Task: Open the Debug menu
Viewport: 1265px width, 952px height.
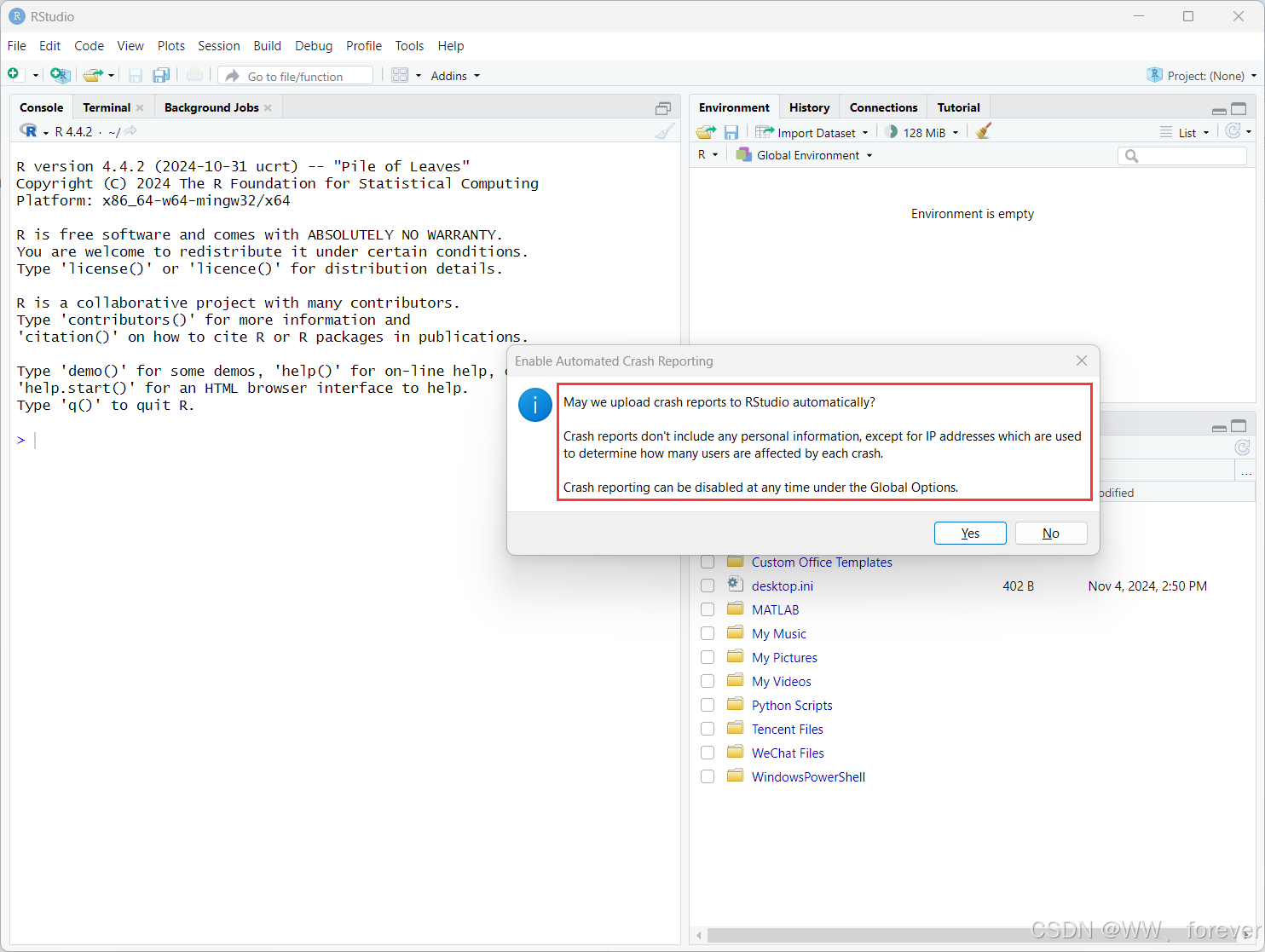Action: coord(314,46)
